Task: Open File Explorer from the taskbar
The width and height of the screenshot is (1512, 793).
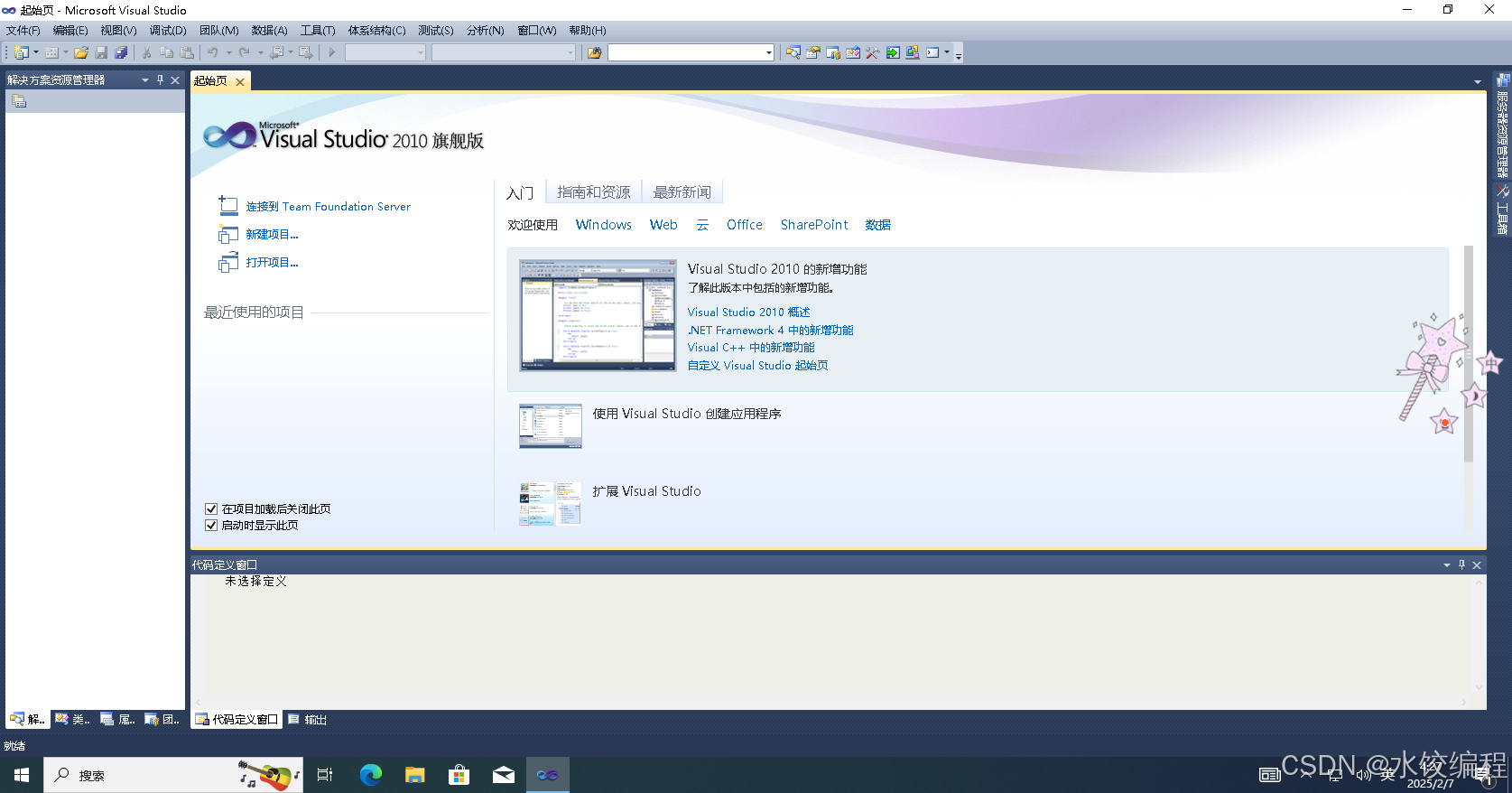Action: click(415, 775)
